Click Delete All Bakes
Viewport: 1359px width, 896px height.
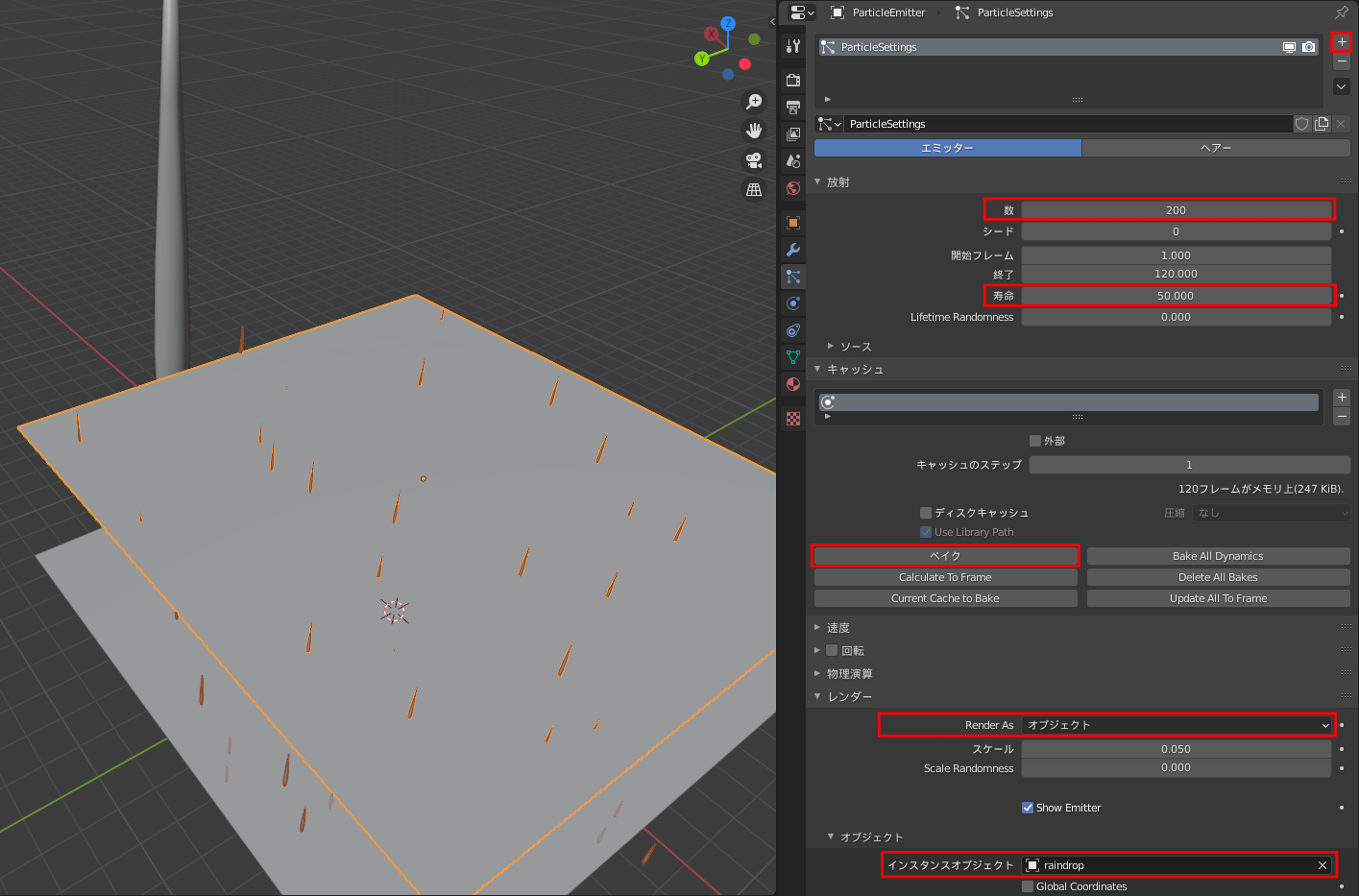point(1218,577)
